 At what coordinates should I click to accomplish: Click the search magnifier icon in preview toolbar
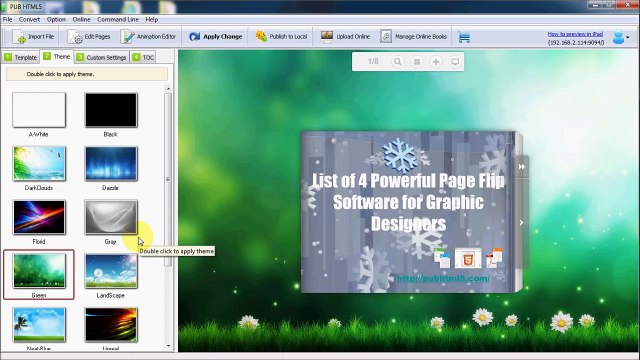pos(397,62)
